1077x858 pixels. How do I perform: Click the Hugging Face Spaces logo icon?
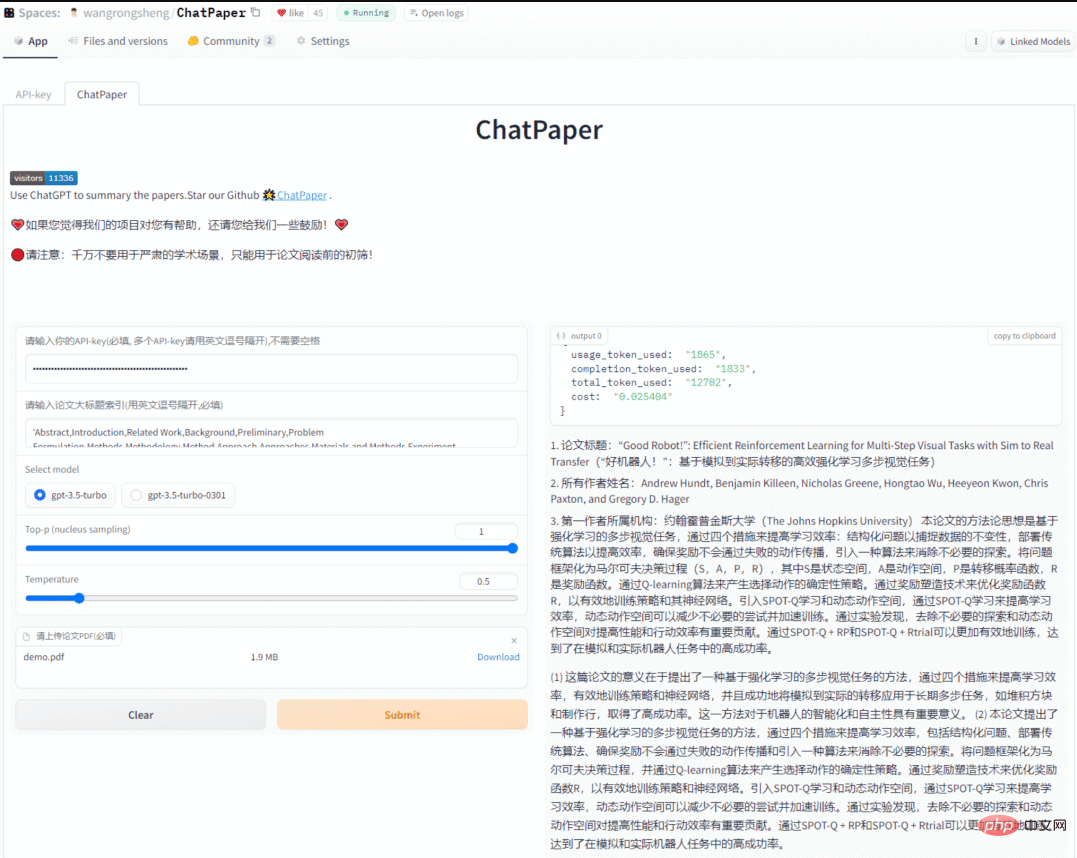10,13
